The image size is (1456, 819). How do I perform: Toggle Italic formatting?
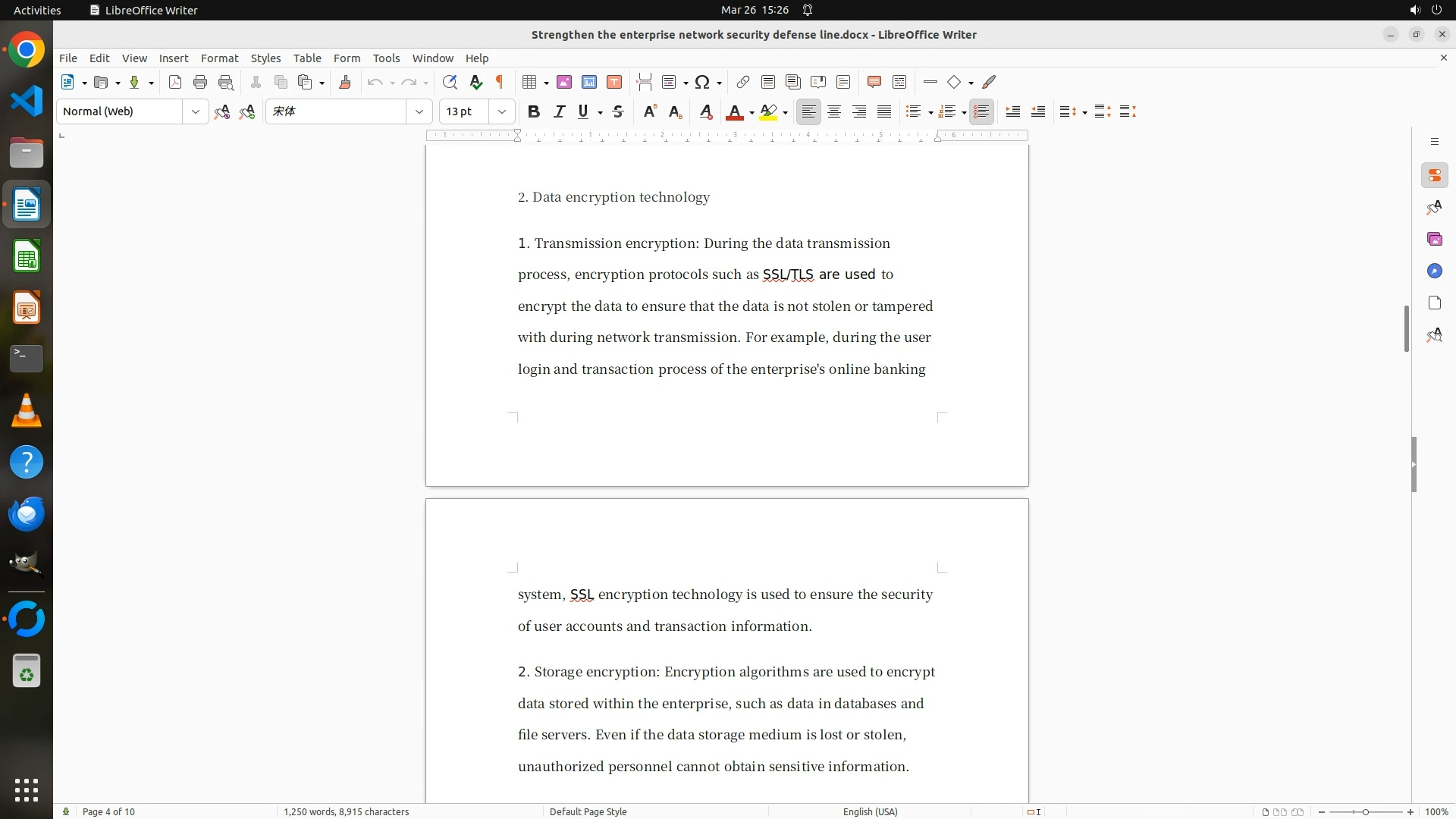coord(559,111)
